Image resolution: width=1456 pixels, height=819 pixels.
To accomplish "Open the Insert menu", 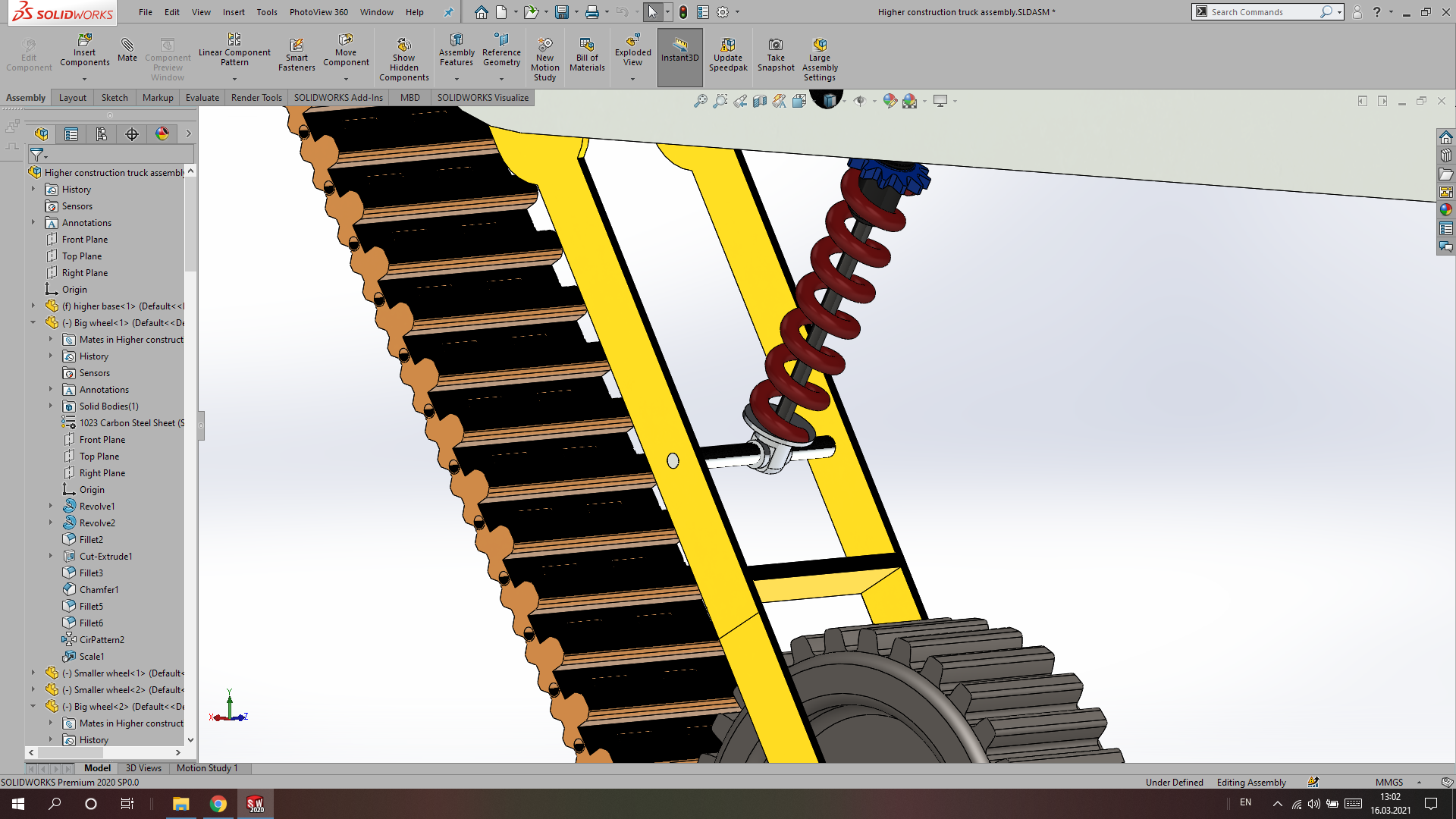I will tap(234, 12).
